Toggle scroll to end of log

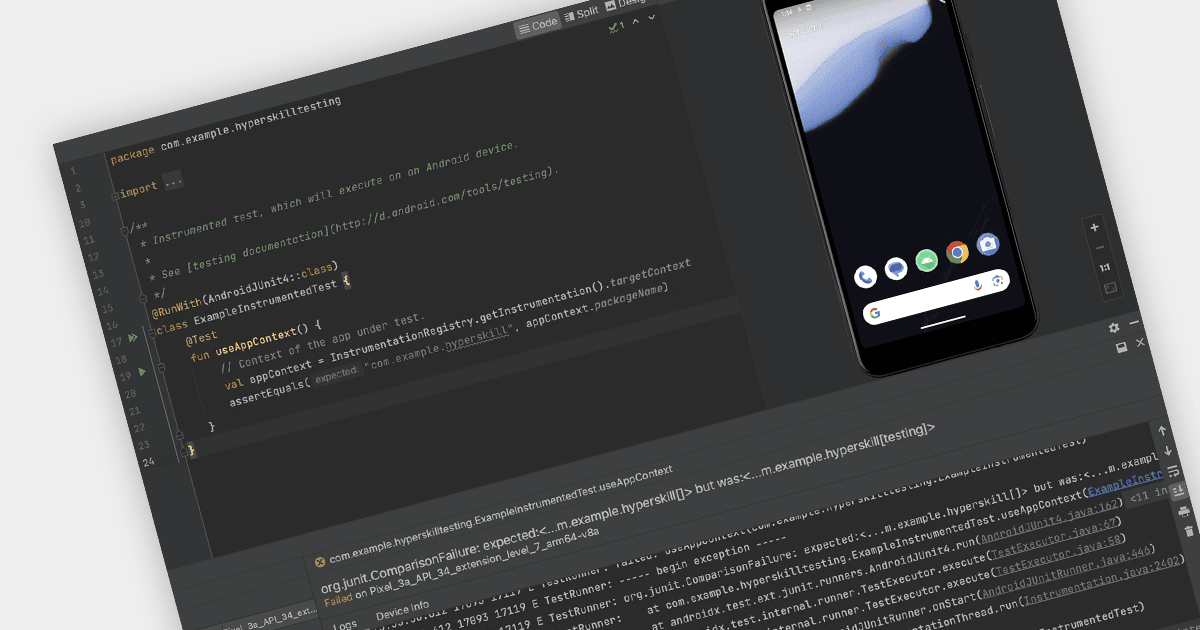1178,490
